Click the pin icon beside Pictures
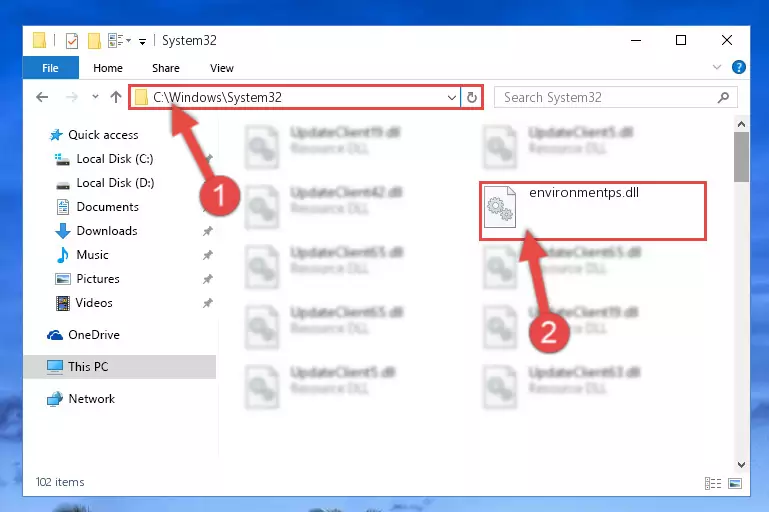The image size is (769, 512). click(x=208, y=279)
